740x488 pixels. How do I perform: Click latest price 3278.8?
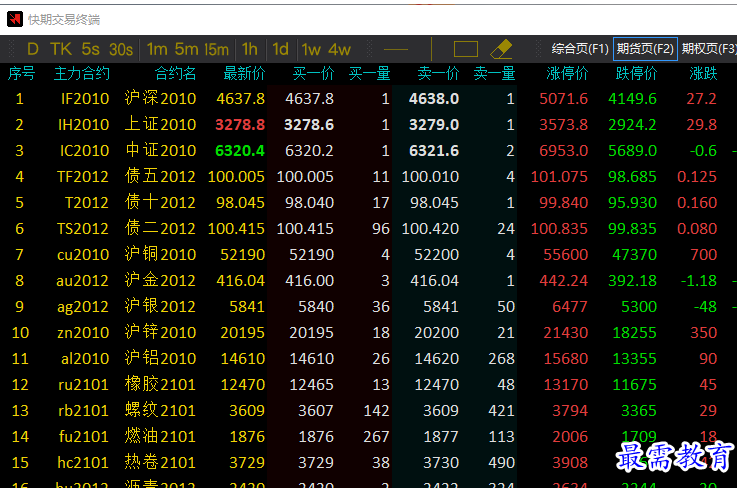(x=240, y=125)
